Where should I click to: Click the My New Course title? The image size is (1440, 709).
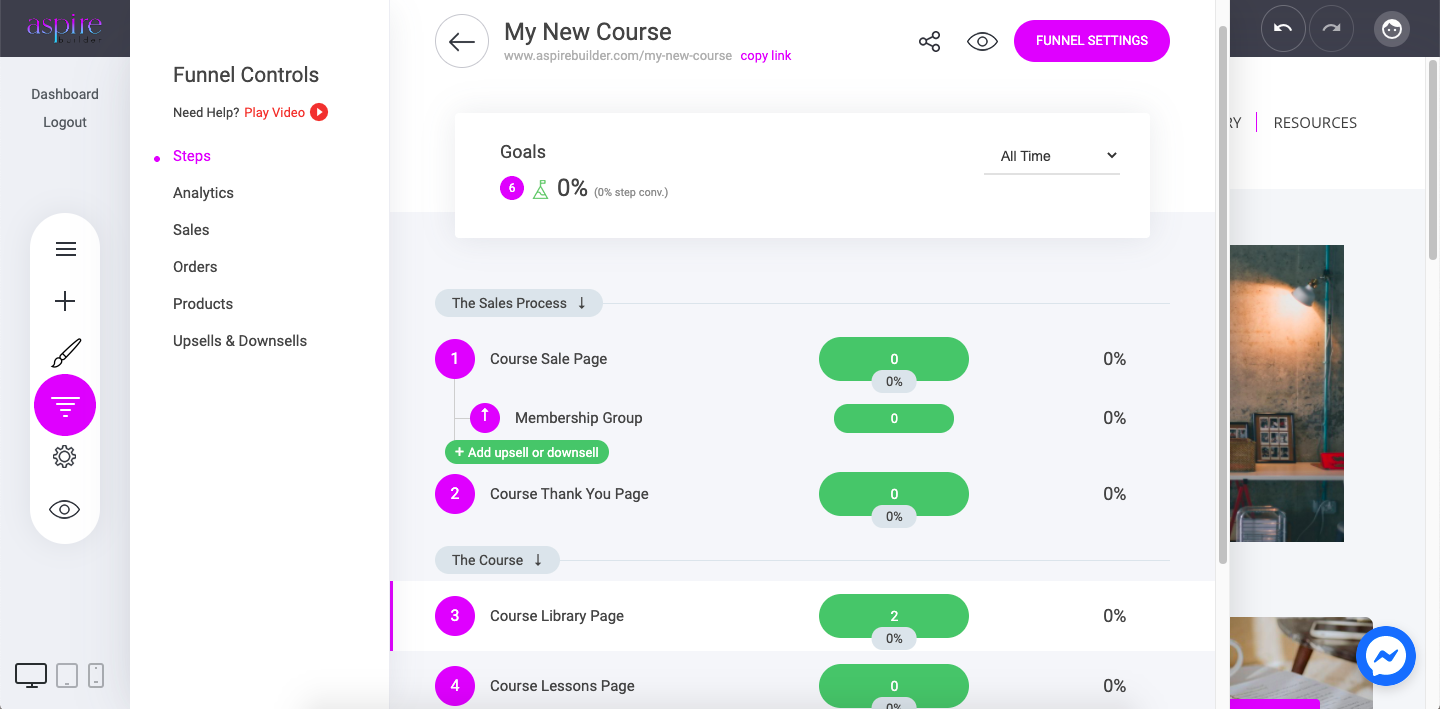[588, 32]
